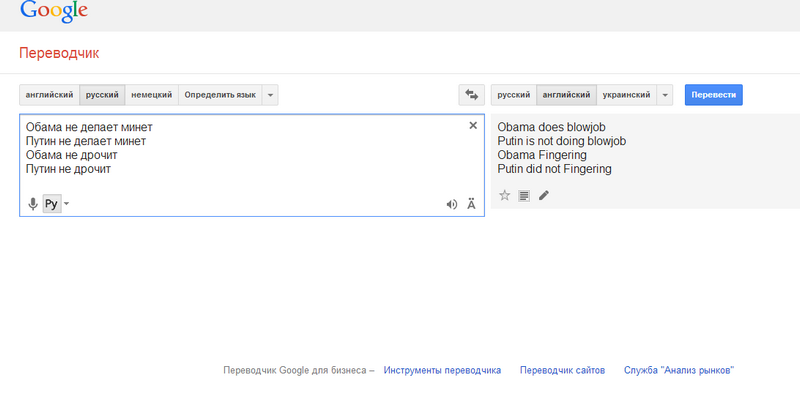Star the translation for the phrasebook
Viewport: 800px width, 408px height.
point(505,195)
